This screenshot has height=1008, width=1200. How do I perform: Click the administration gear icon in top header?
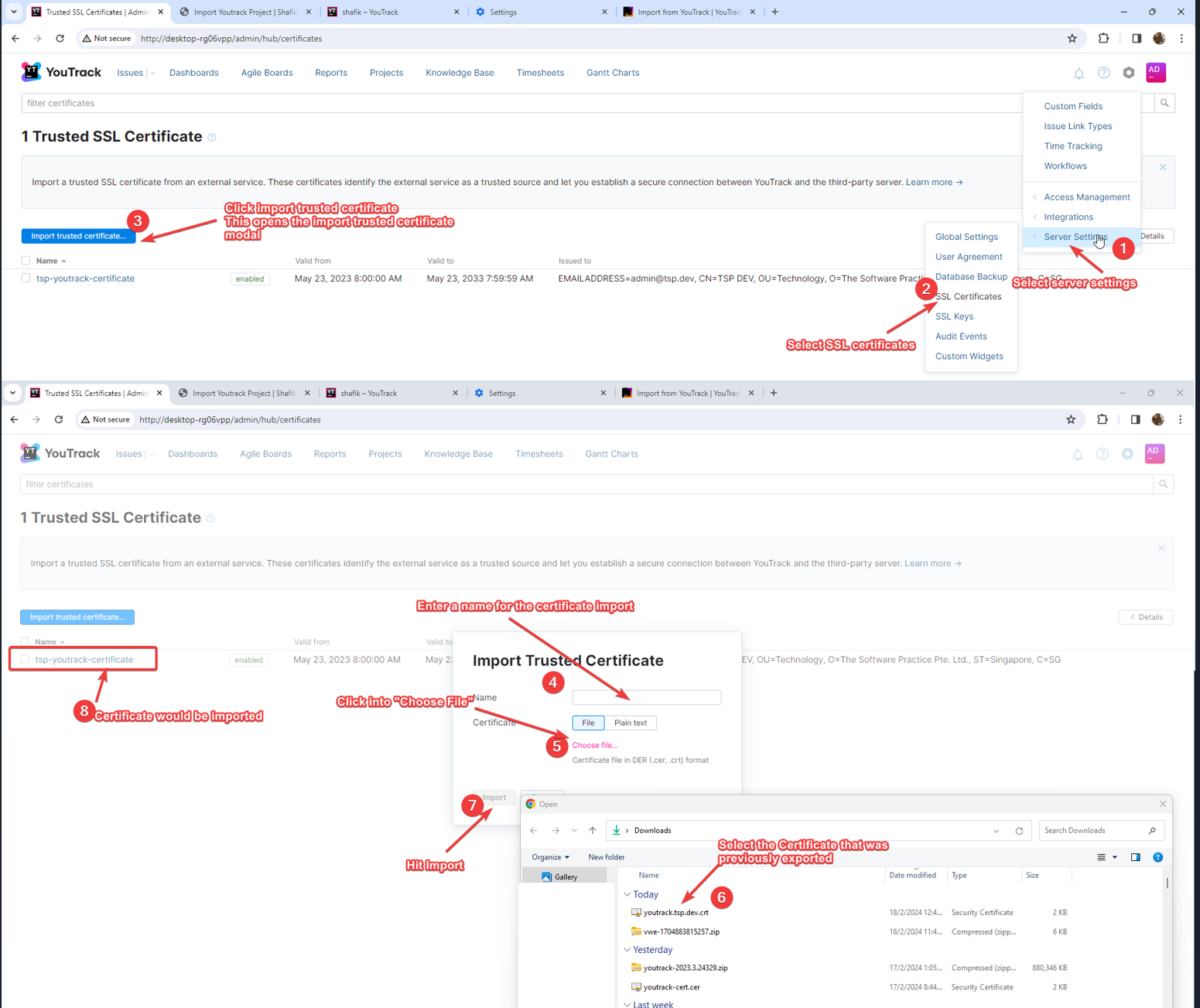click(1129, 73)
